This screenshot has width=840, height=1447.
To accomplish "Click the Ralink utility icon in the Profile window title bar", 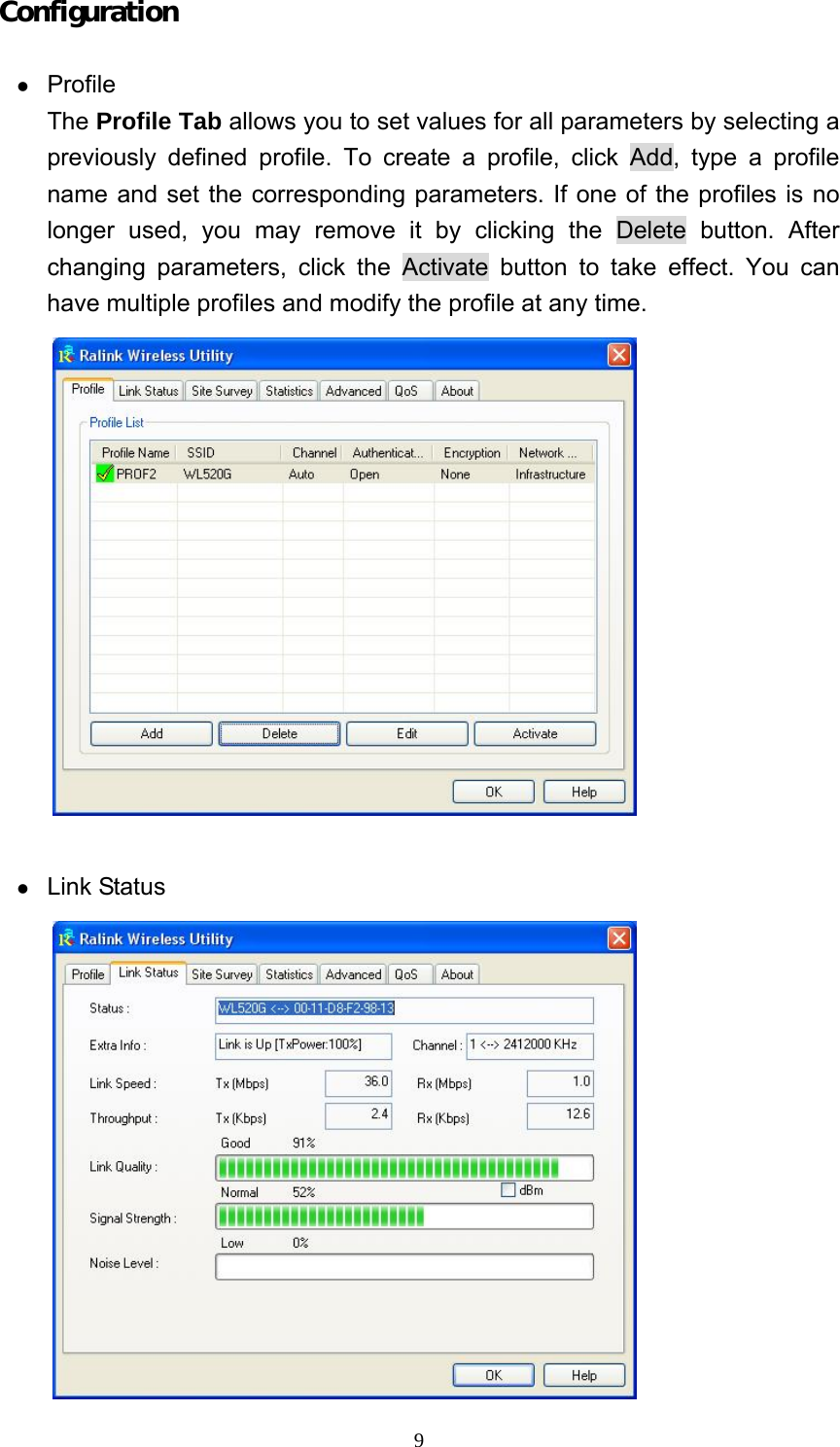I will pos(66,356).
